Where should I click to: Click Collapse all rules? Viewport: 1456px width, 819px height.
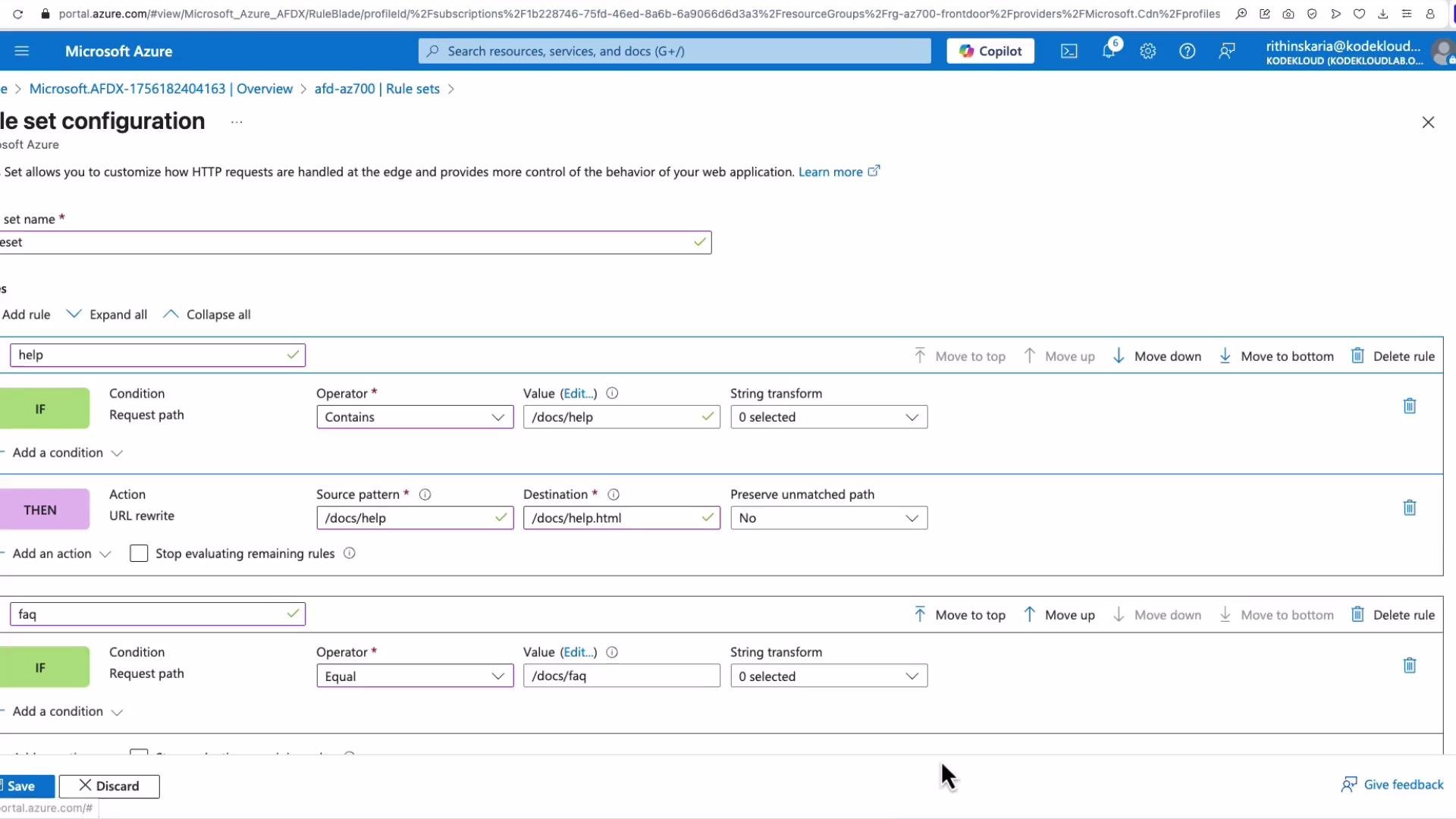tap(207, 315)
